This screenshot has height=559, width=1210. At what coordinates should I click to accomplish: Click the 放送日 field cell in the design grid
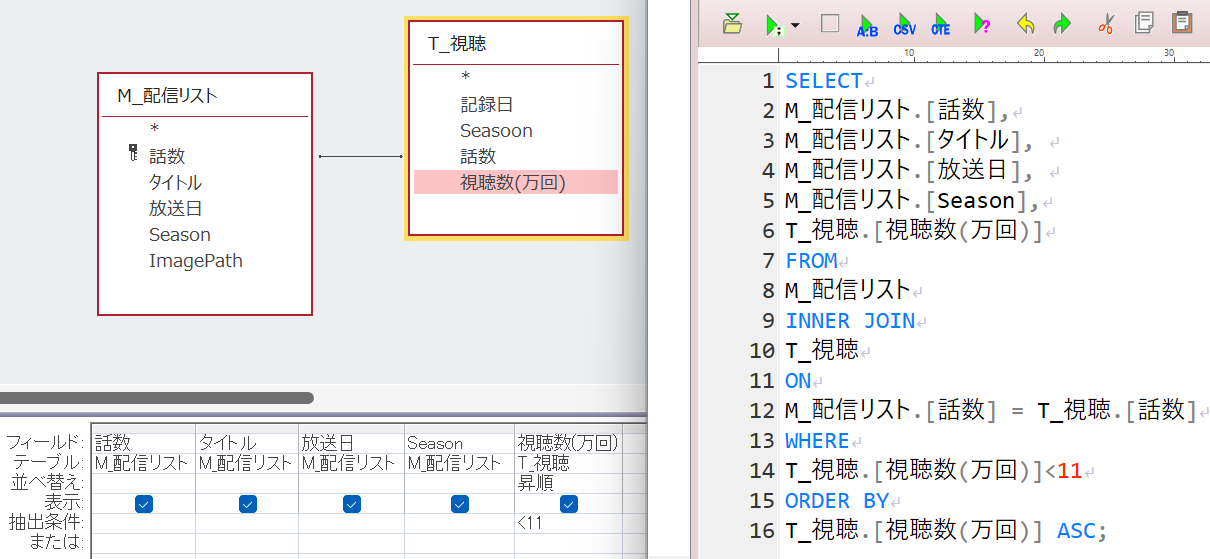(351, 443)
